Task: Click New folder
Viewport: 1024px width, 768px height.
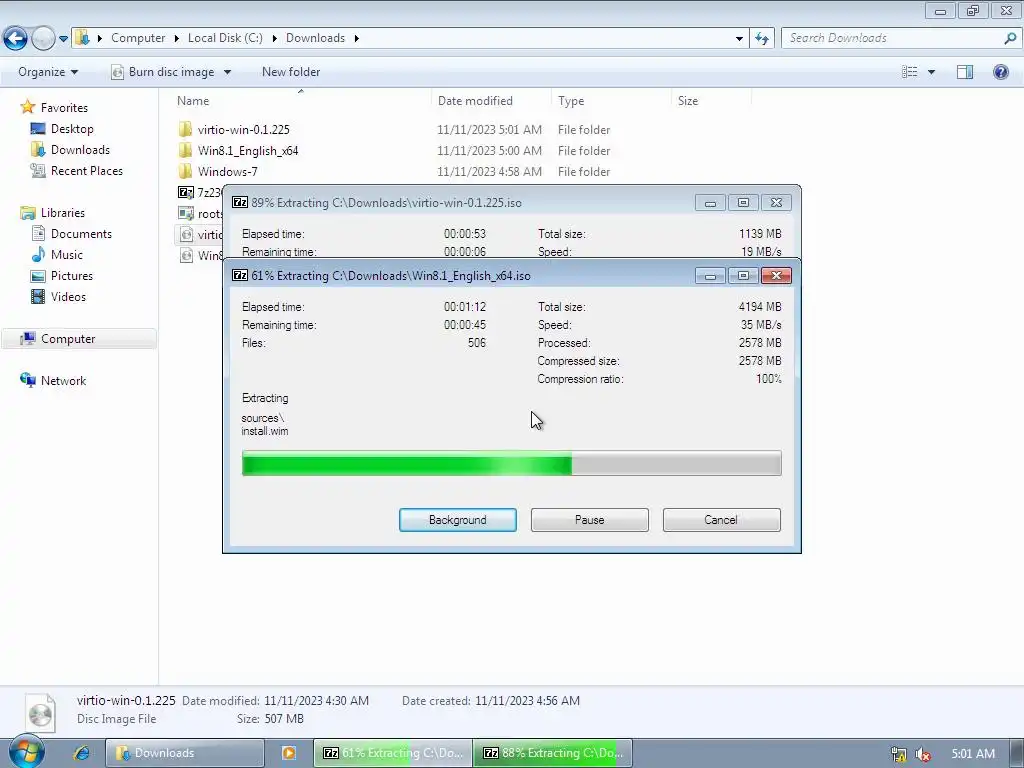Action: (x=291, y=72)
